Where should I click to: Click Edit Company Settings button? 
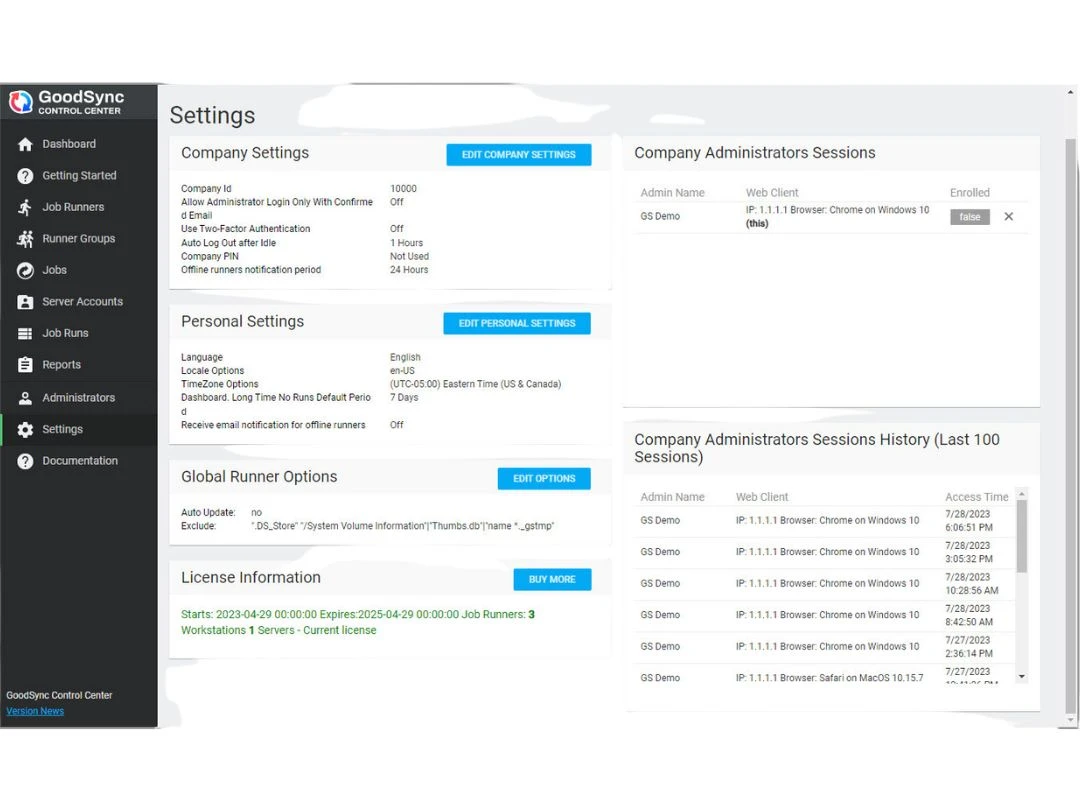point(518,155)
